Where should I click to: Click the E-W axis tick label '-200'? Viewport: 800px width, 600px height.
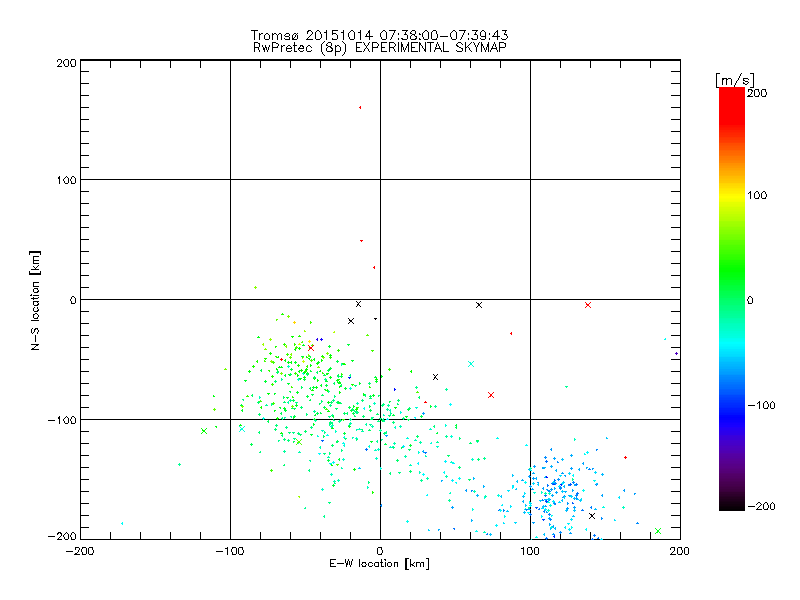[80, 551]
